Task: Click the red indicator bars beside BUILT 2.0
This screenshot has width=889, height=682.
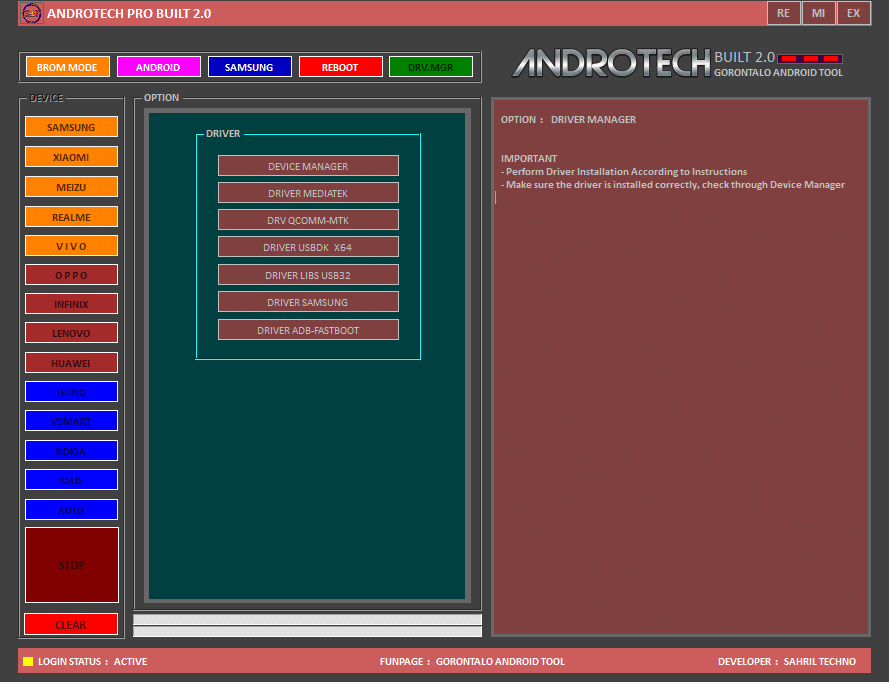Action: pyautogui.click(x=810, y=58)
